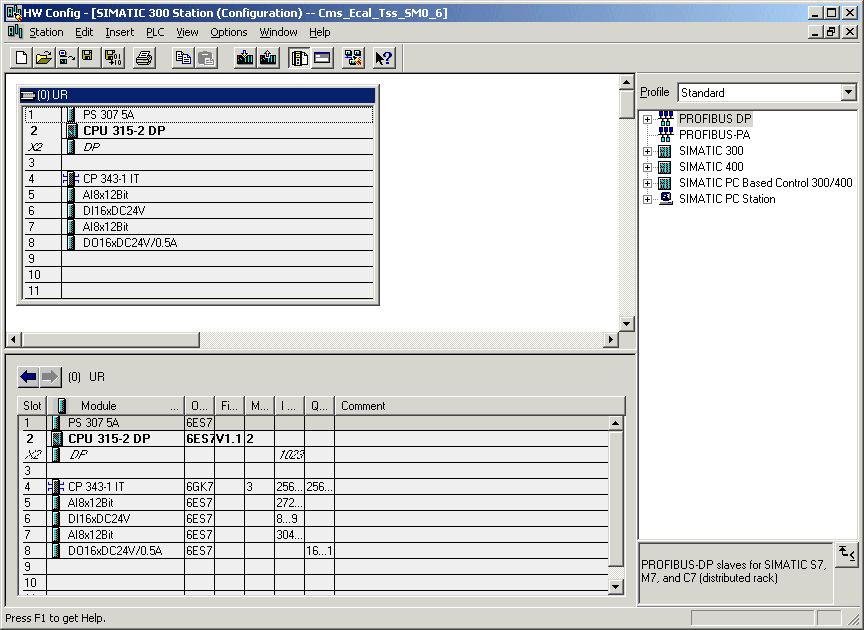
Task: Open the PLC menu
Action: tap(155, 32)
